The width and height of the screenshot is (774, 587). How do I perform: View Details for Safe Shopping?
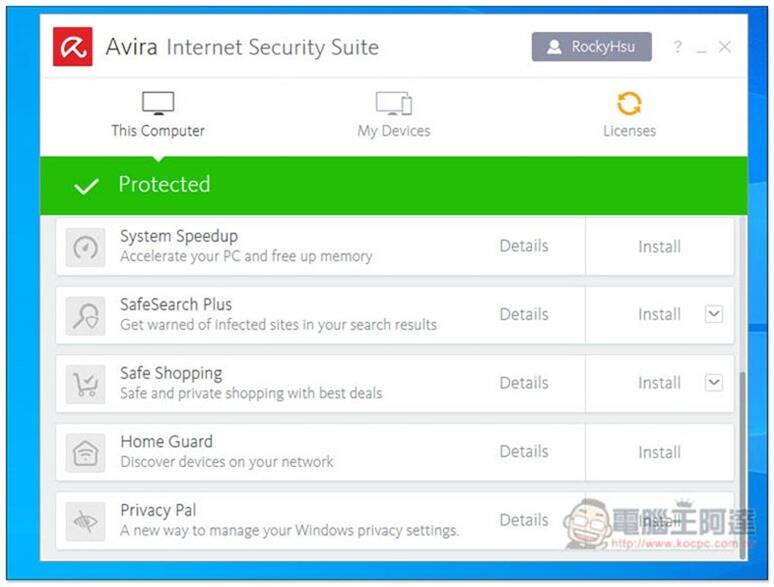click(x=524, y=383)
